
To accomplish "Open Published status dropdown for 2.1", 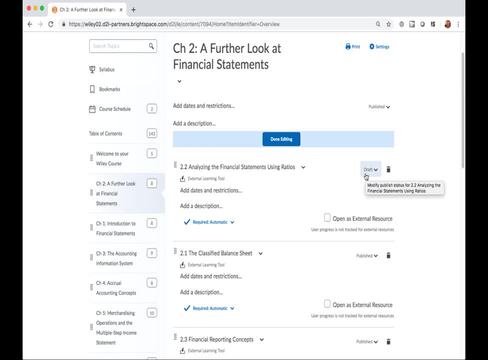I will pyautogui.click(x=367, y=256).
